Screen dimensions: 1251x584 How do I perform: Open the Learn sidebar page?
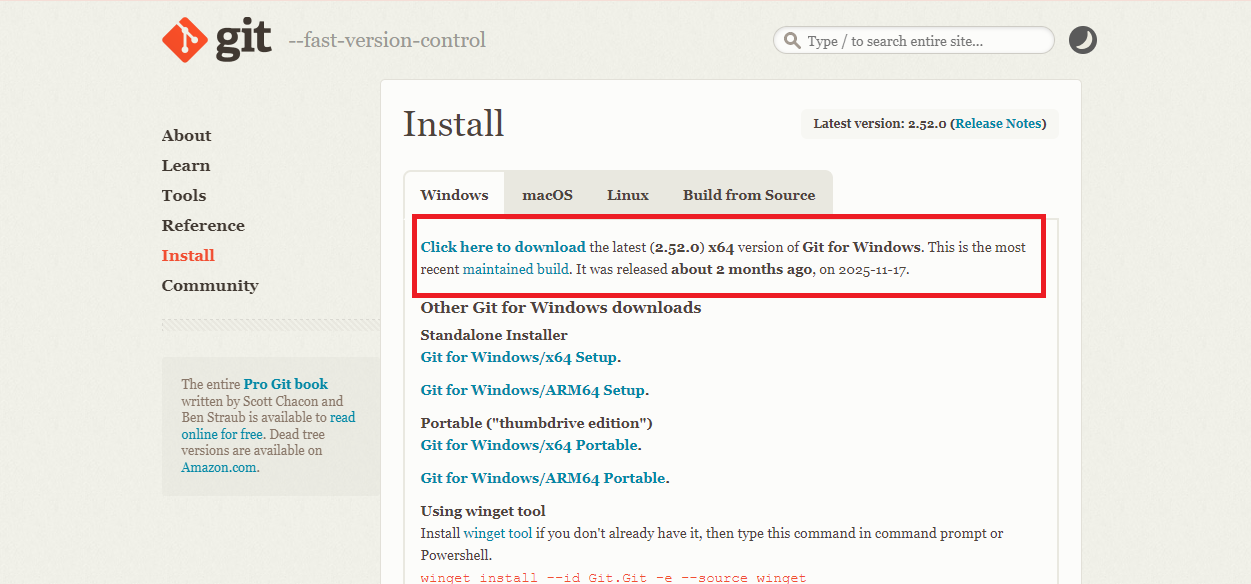pos(186,166)
